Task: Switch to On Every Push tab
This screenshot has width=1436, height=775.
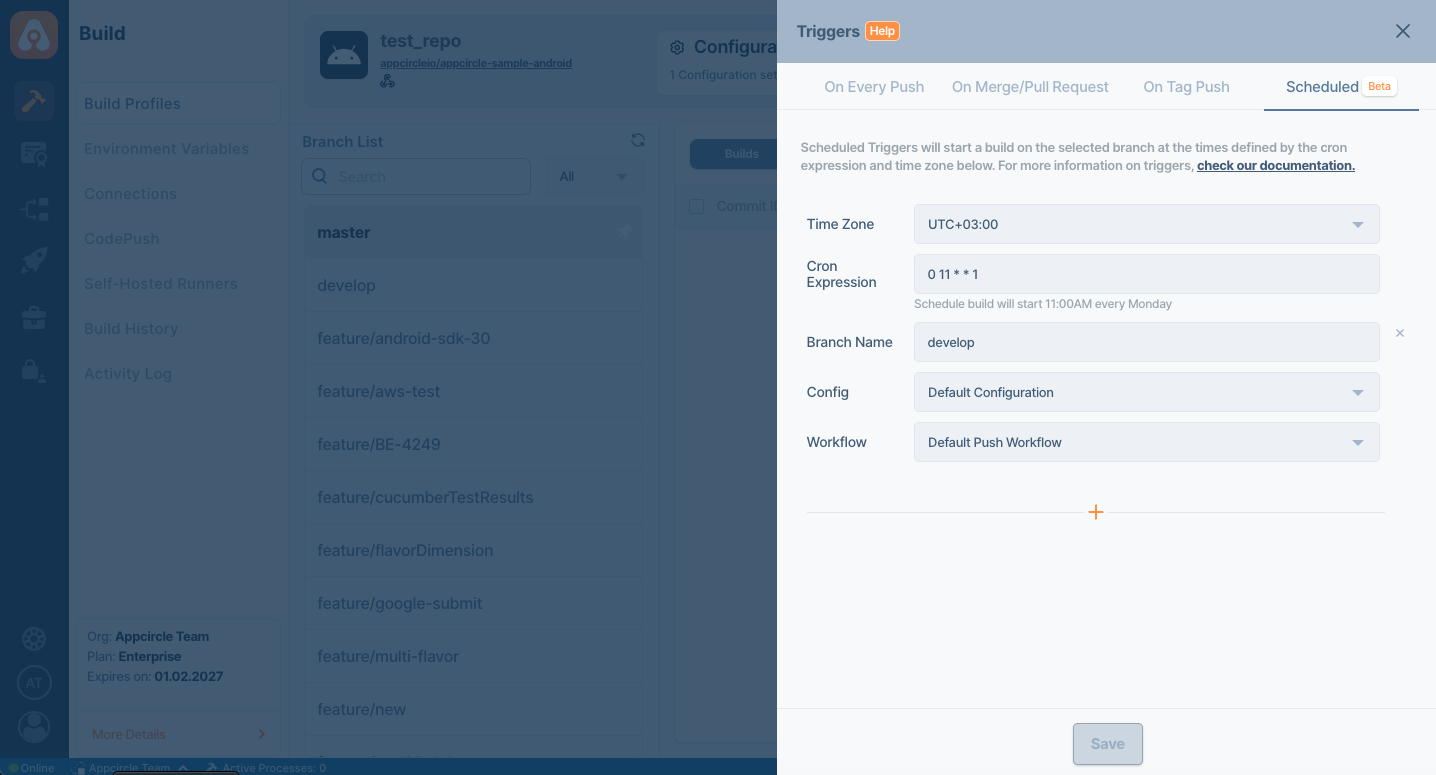Action: tap(874, 87)
